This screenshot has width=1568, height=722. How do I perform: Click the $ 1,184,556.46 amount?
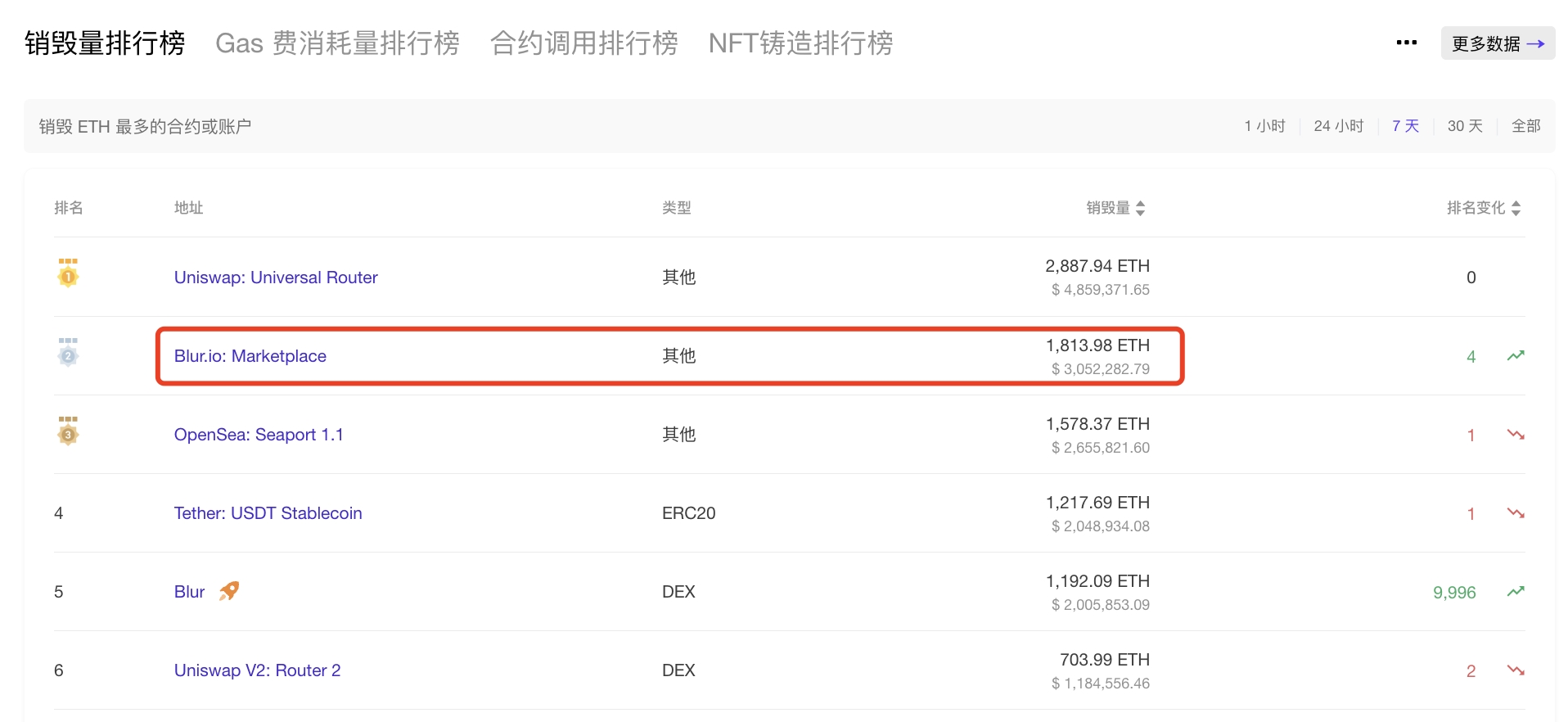point(1101,684)
